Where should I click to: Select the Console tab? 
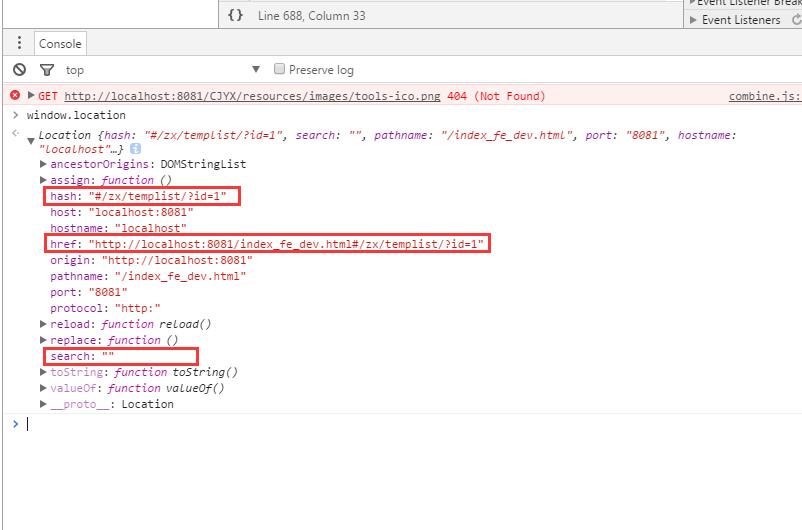click(60, 44)
